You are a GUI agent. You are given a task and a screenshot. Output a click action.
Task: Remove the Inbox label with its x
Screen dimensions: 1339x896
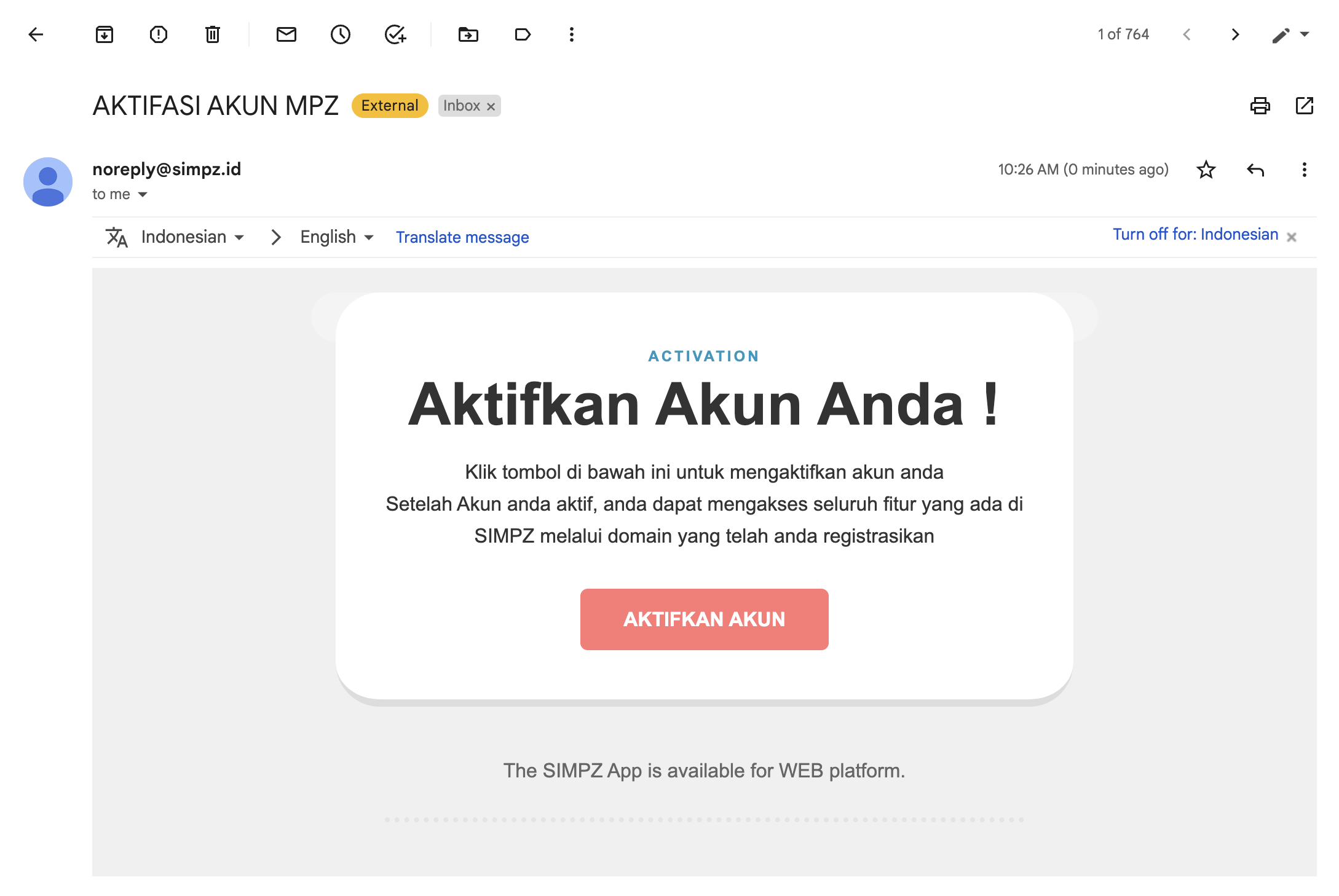491,106
